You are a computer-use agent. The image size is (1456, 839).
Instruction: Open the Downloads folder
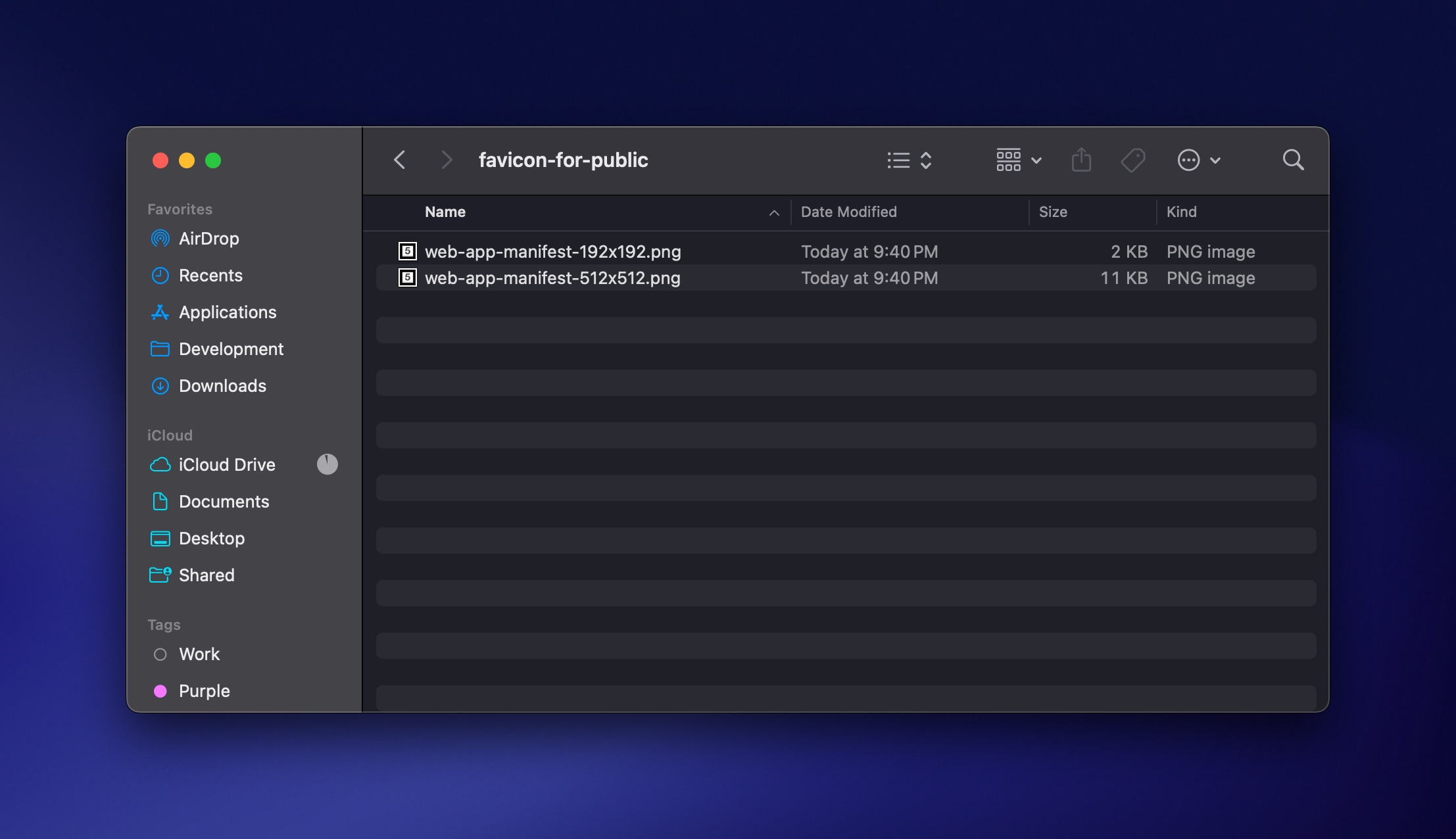[x=222, y=386]
